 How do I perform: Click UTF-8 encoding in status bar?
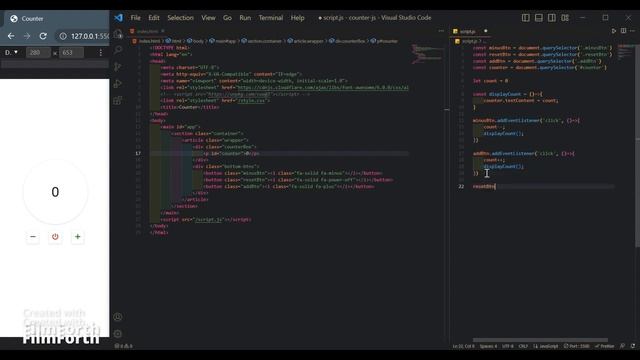[508, 346]
